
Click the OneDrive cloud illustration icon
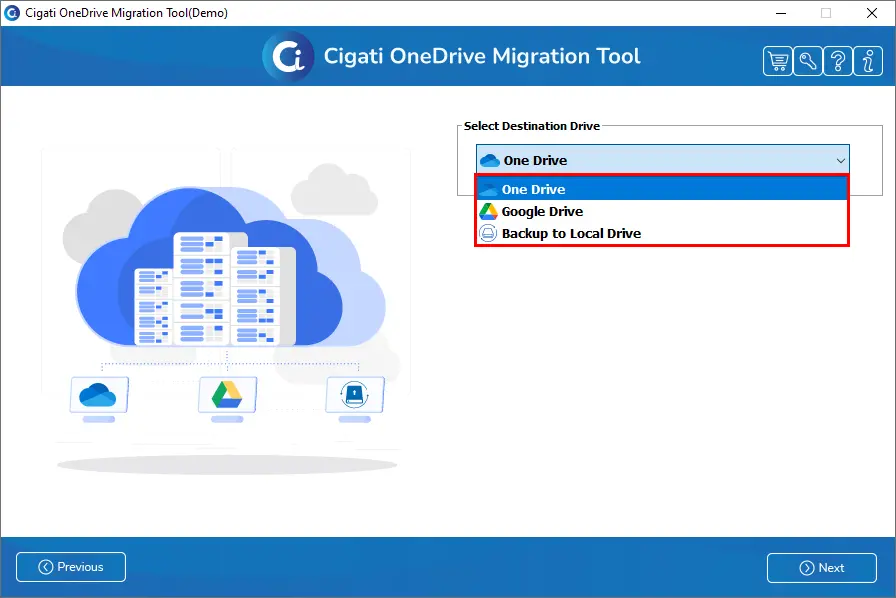coord(98,395)
